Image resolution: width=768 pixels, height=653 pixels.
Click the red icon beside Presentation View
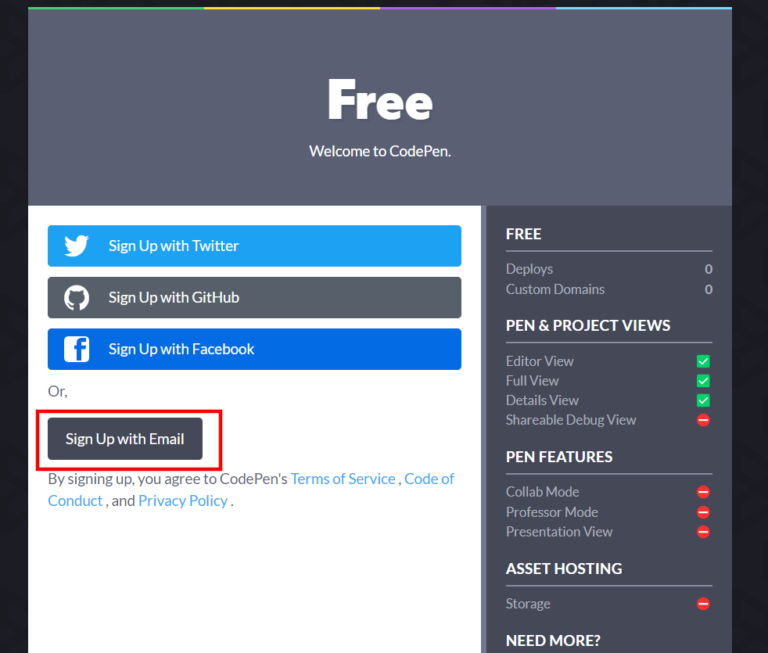tap(703, 532)
